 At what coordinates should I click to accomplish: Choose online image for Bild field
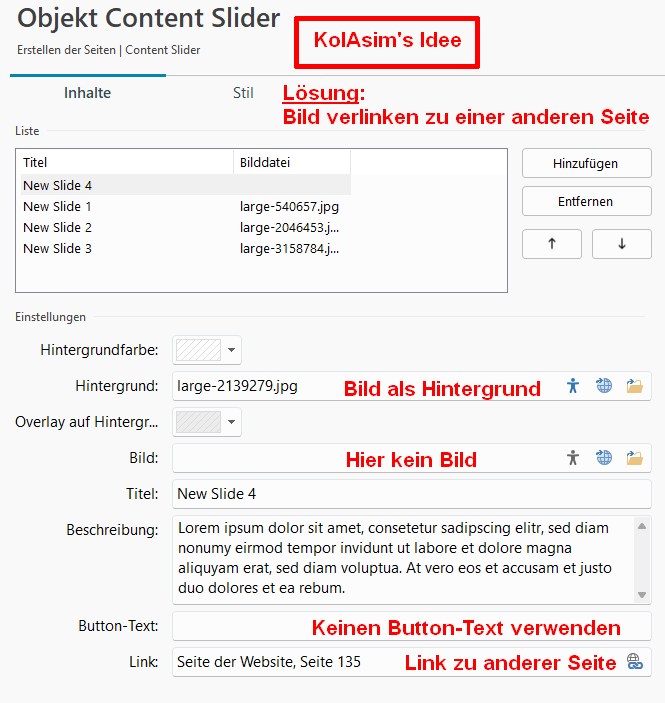604,458
